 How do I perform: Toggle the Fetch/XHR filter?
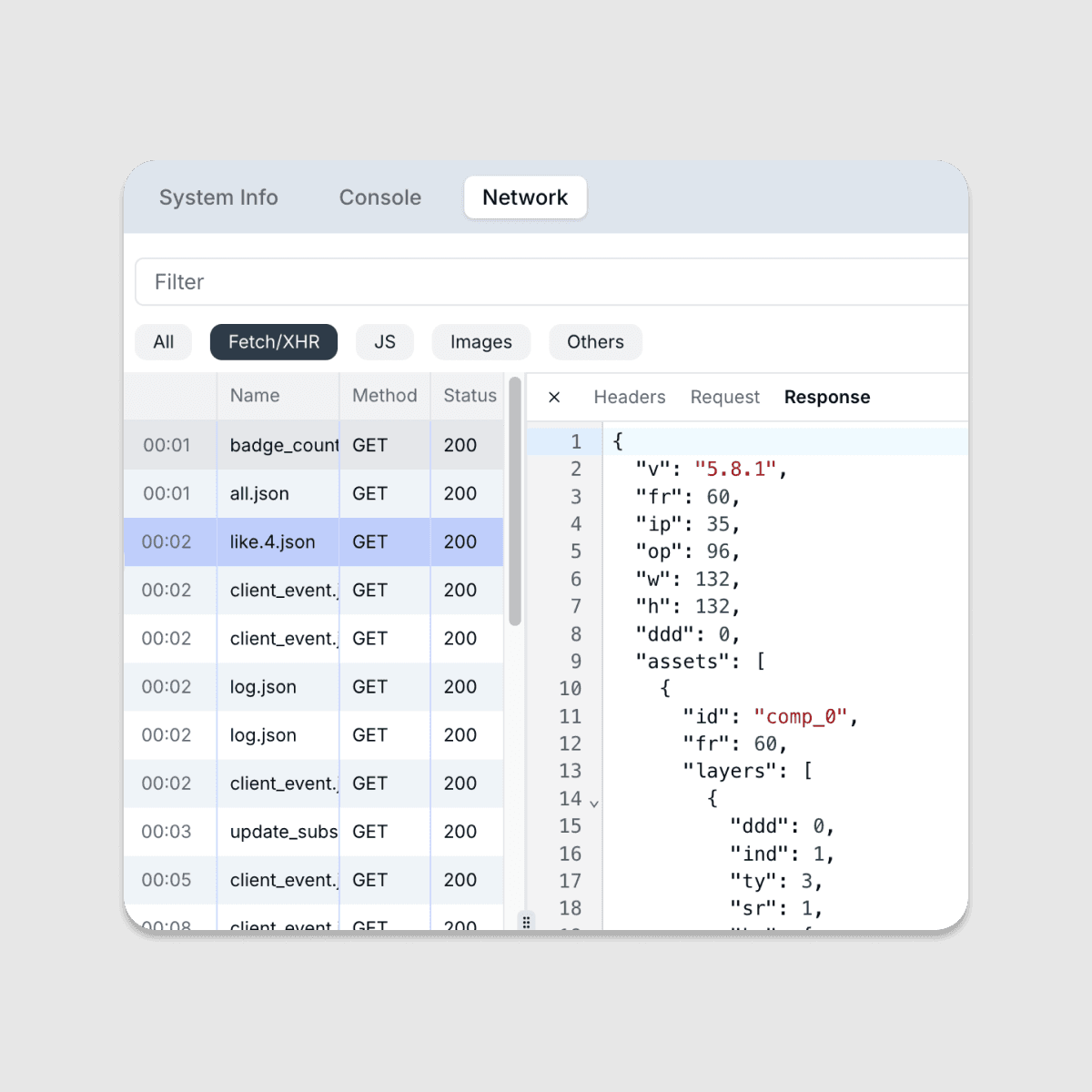coord(274,342)
